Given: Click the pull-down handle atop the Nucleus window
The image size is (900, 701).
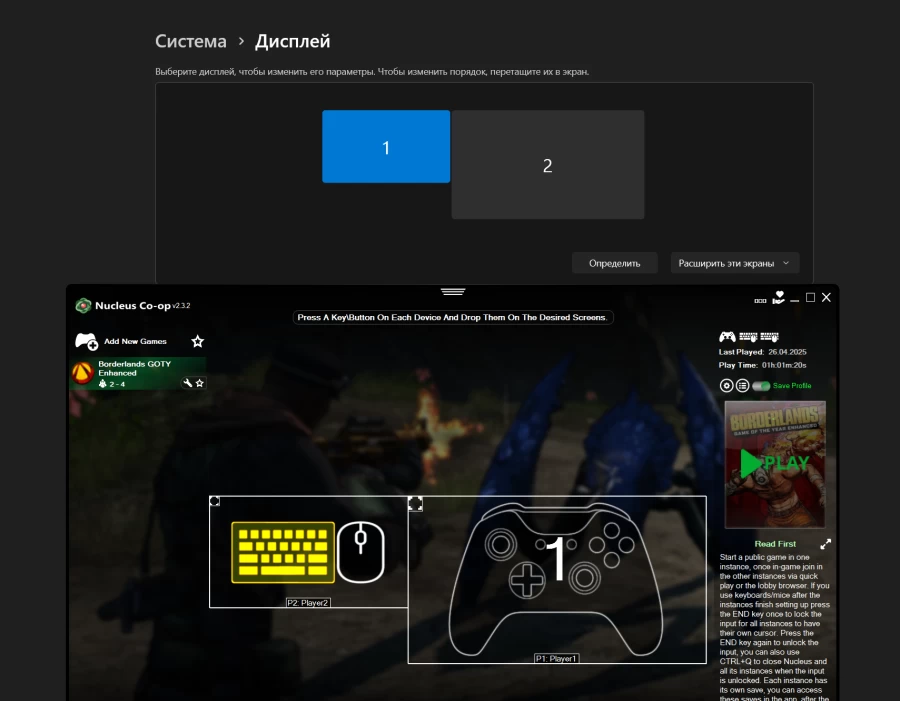Looking at the screenshot, I should [453, 292].
